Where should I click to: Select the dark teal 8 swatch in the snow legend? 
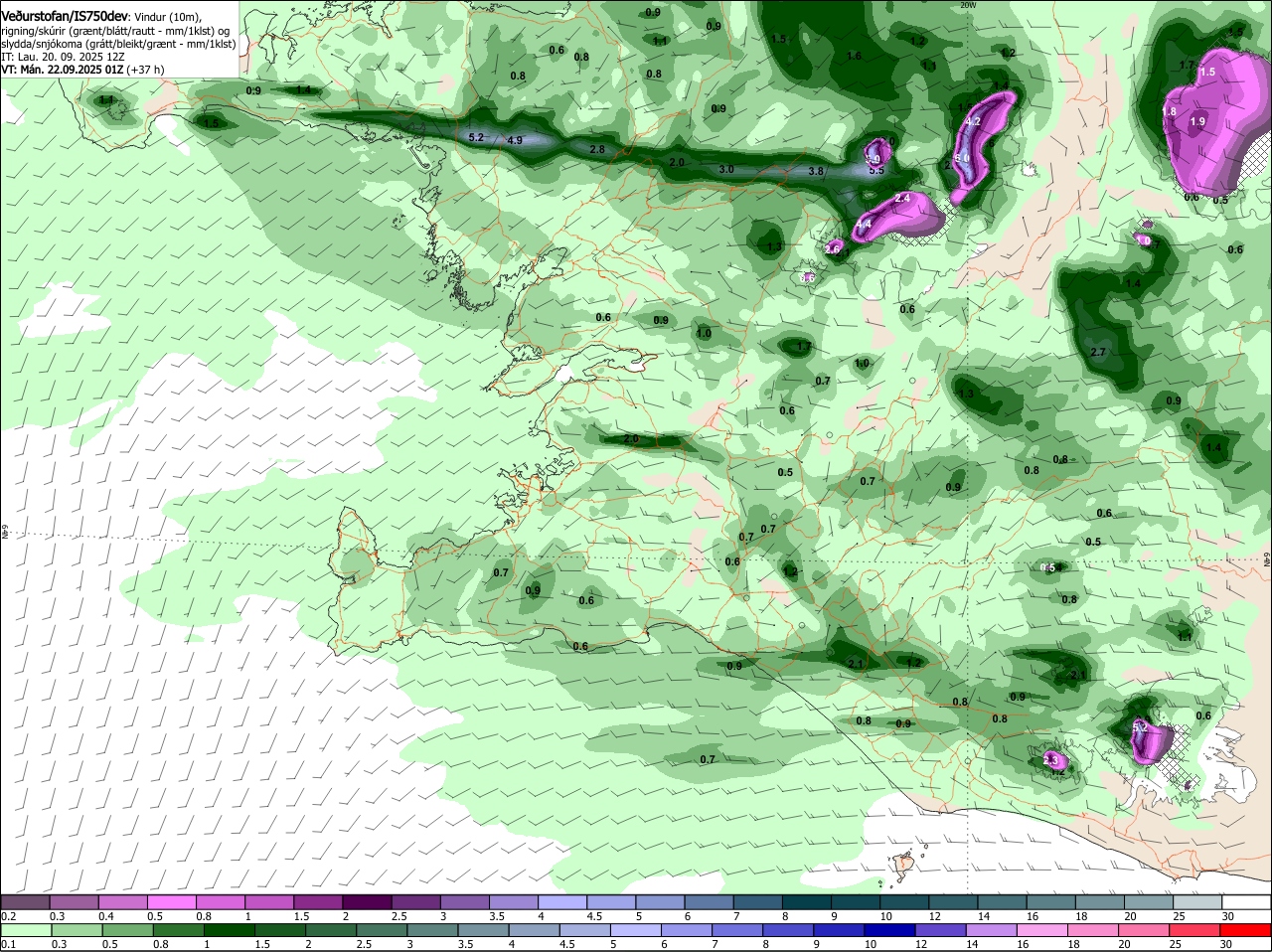tap(806, 901)
